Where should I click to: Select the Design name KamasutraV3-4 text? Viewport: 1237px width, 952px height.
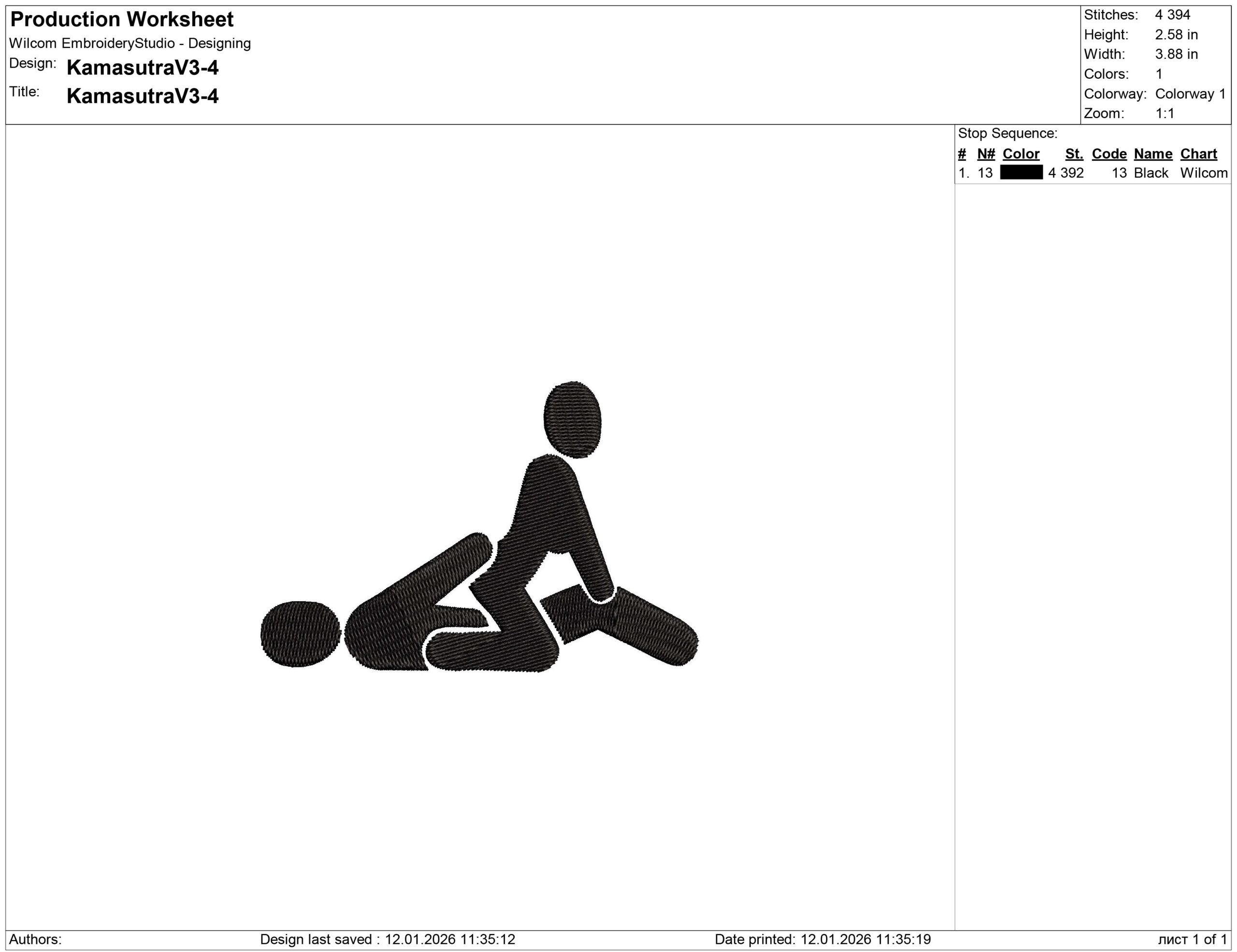pyautogui.click(x=142, y=68)
